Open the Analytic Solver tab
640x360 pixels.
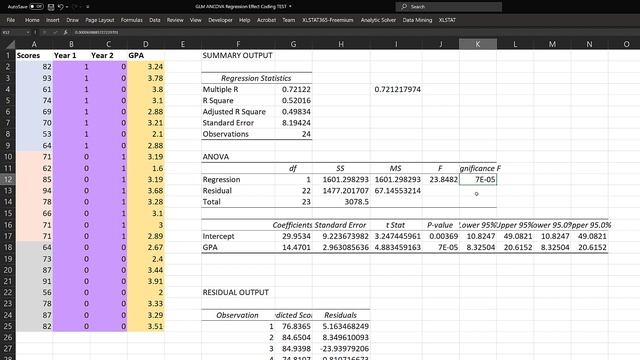tap(378, 20)
